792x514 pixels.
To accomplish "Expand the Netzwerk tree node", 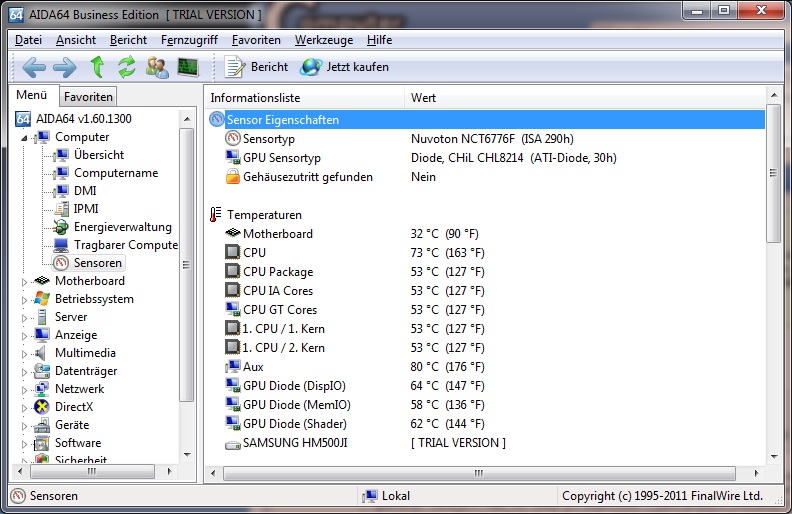I will 24,390.
